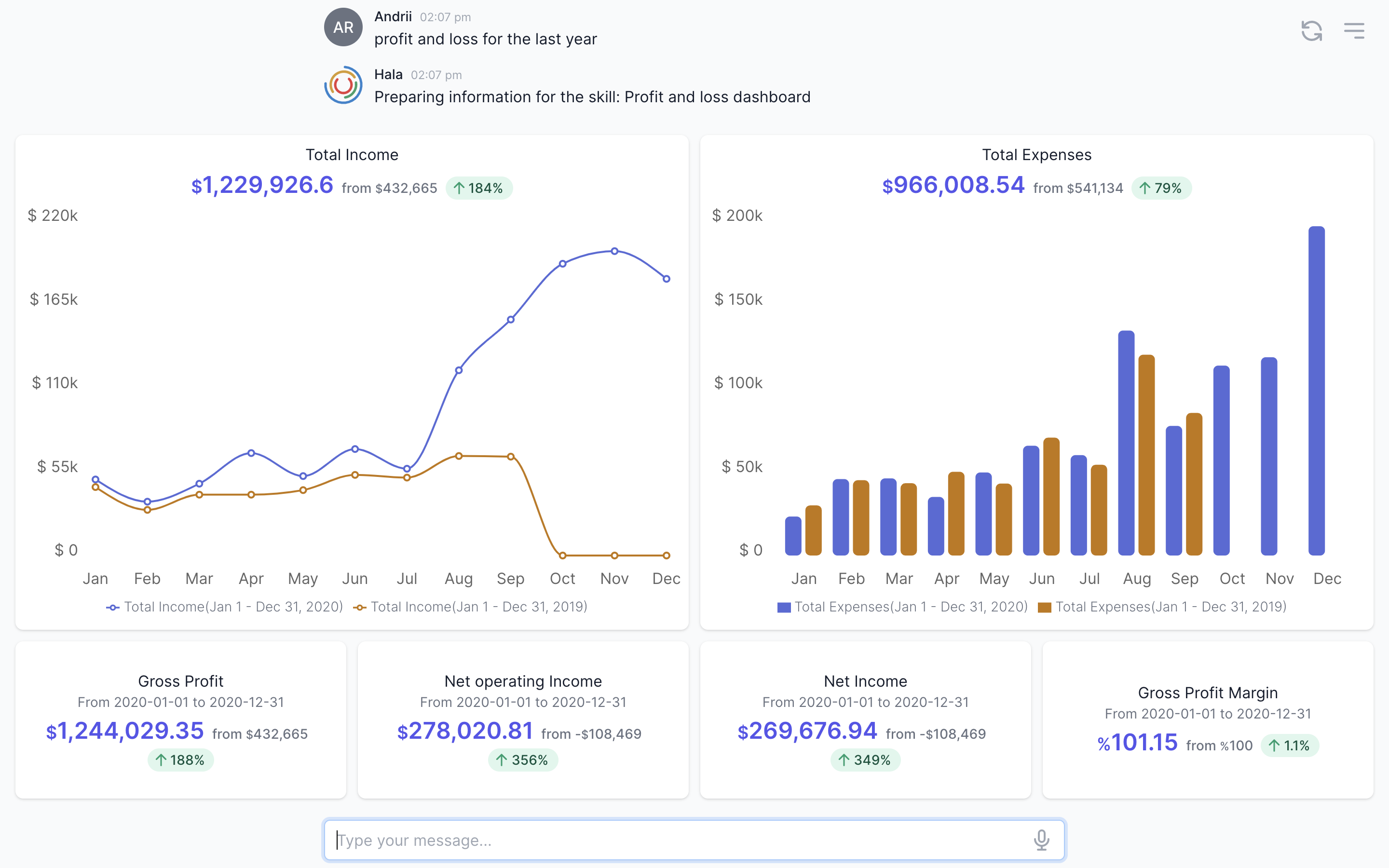The image size is (1389, 868).
Task: Click the August 2020 expenses bar
Action: (1126, 443)
